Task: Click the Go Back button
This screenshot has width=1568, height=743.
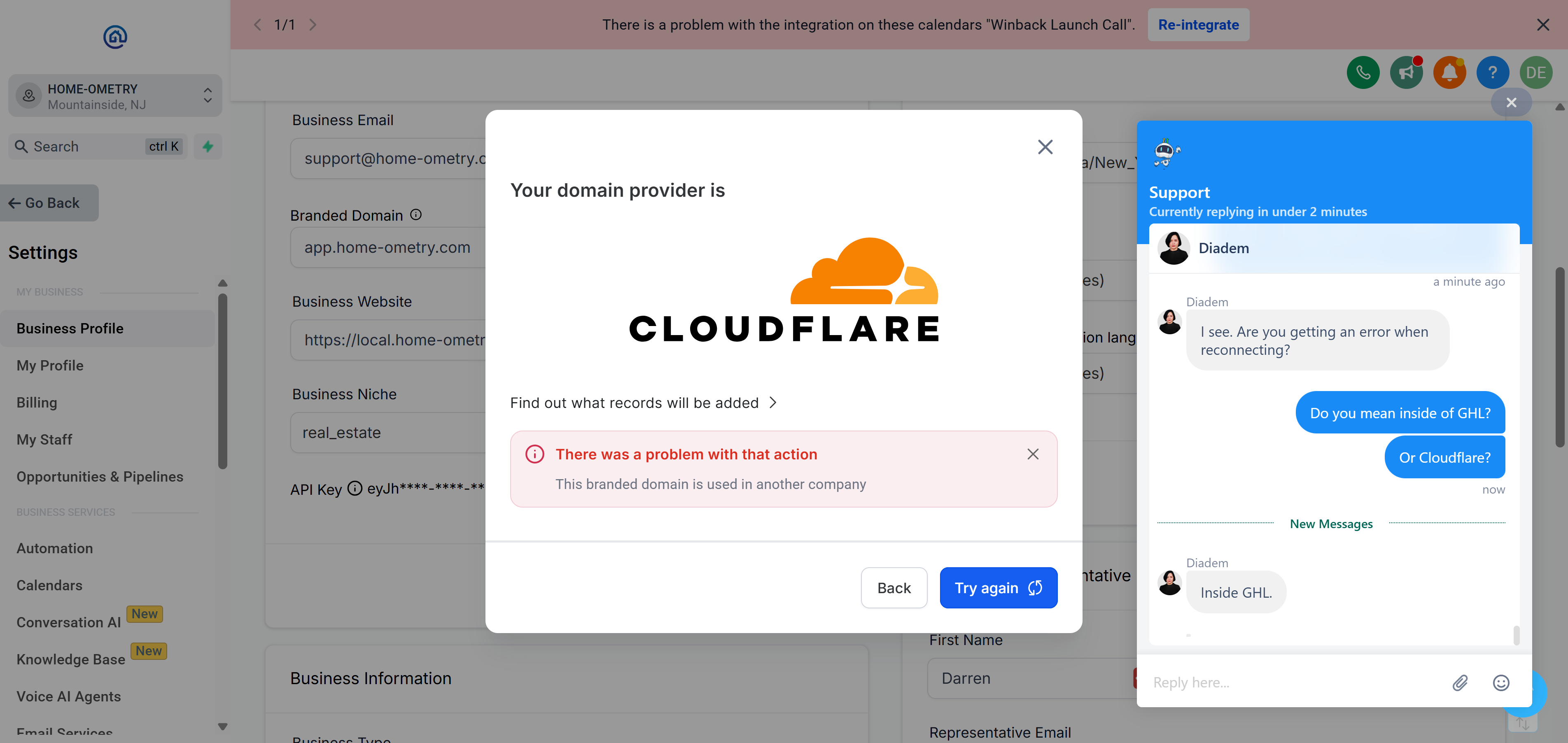Action: 49,203
